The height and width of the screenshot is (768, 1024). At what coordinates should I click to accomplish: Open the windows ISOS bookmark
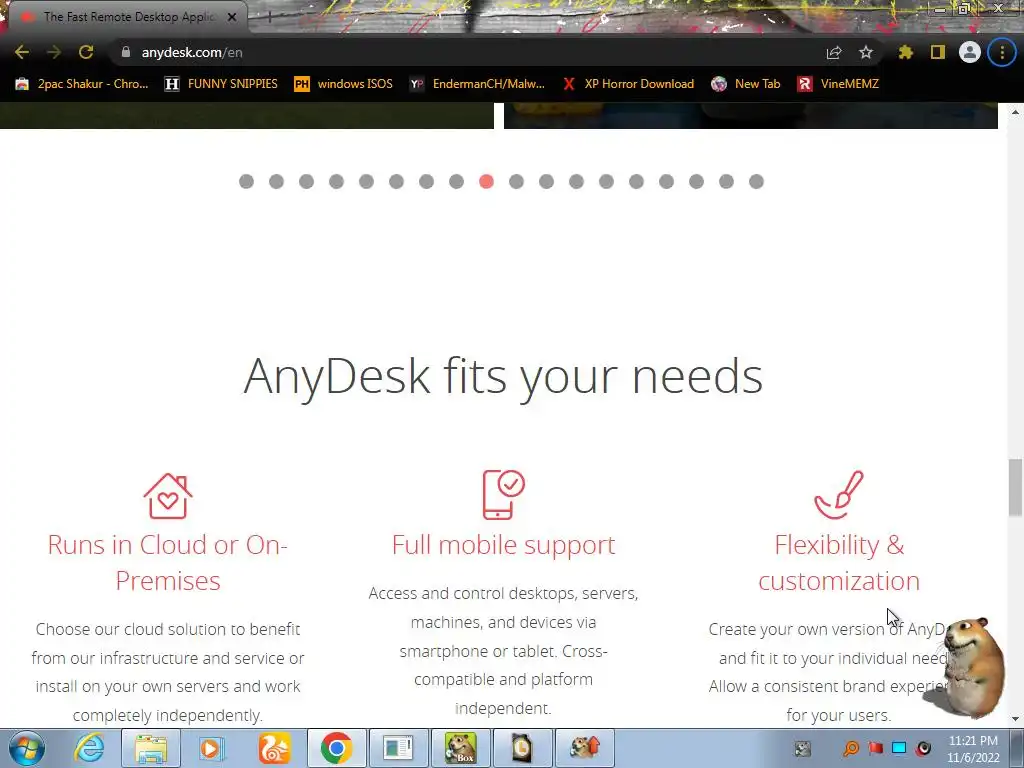point(344,84)
